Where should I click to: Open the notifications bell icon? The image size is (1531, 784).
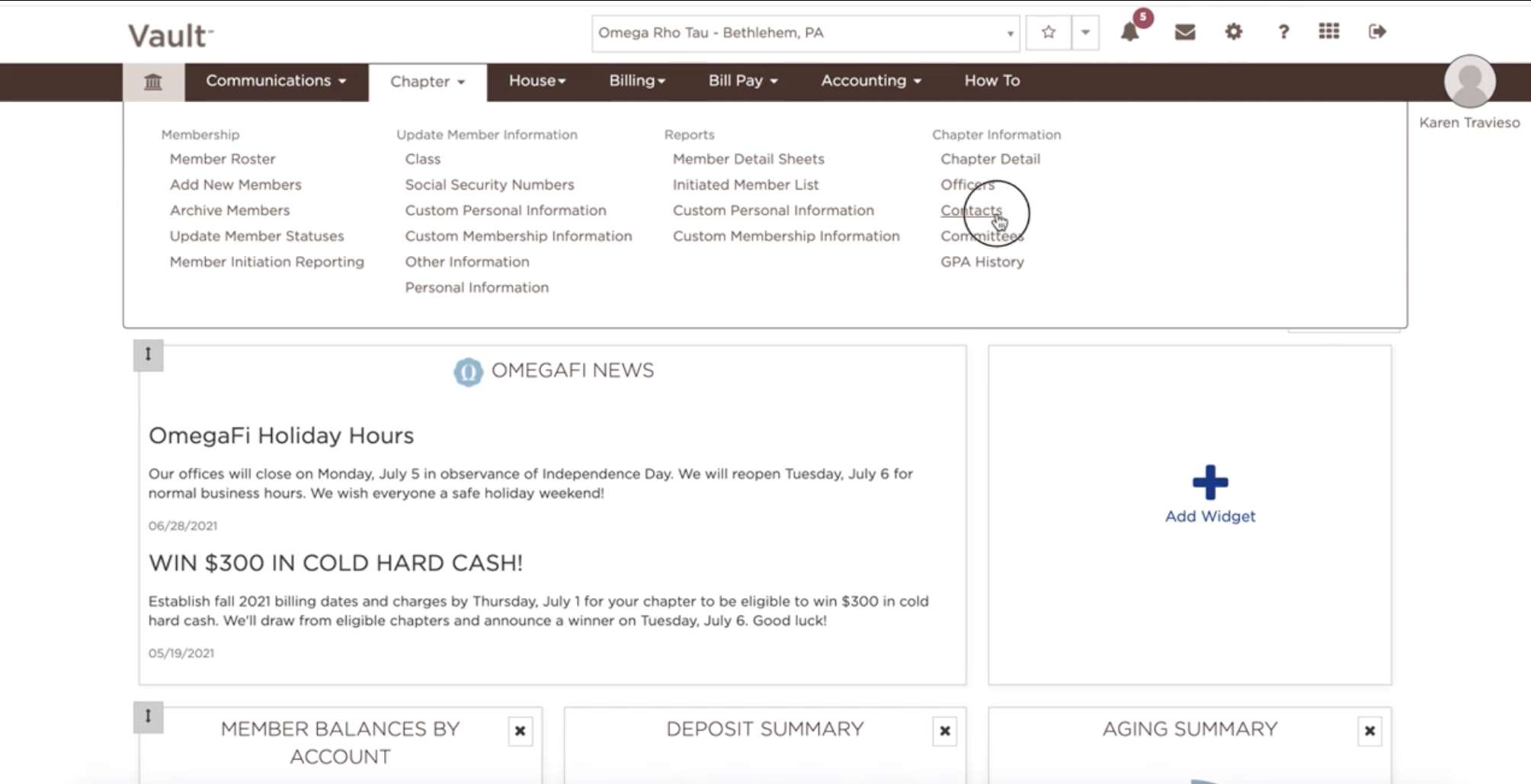1129,32
